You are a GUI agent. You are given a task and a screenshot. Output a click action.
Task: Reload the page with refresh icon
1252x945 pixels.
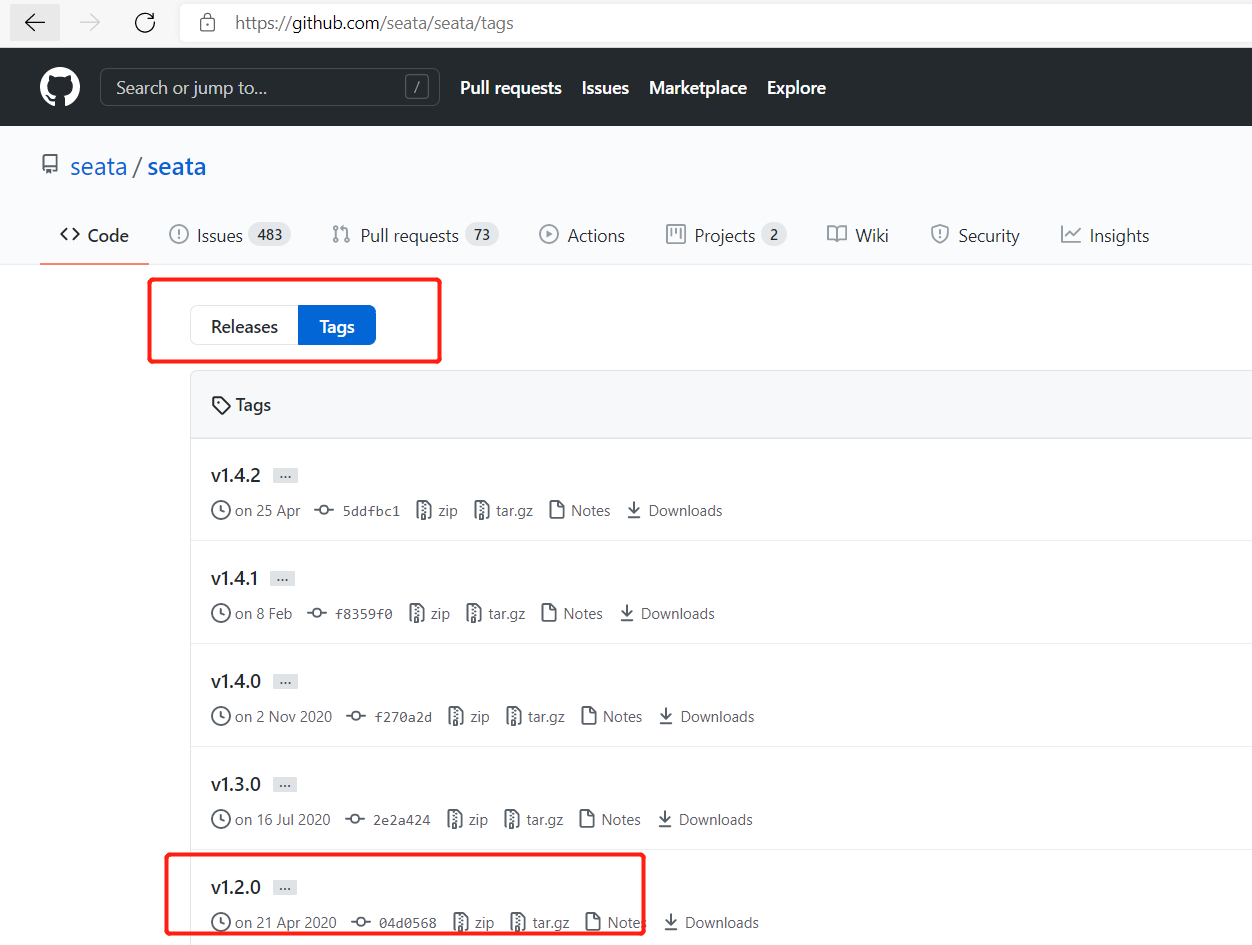coord(145,22)
